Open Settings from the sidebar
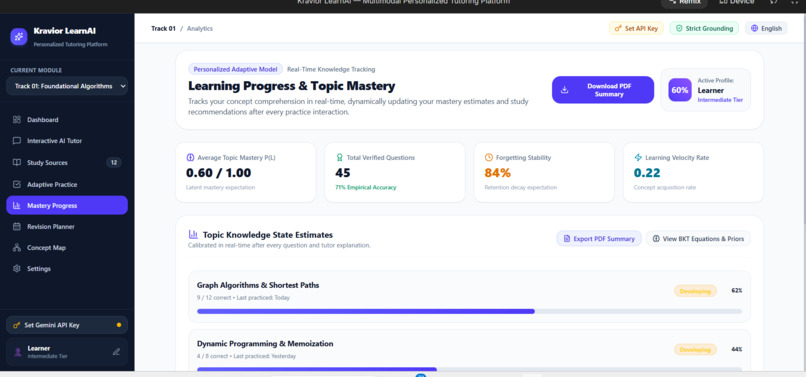Viewport: 806px width, 377px height. [67, 268]
